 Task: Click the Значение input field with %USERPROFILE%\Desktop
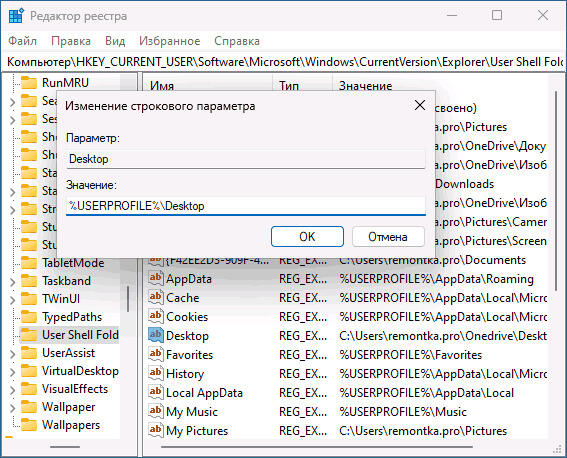(x=246, y=206)
